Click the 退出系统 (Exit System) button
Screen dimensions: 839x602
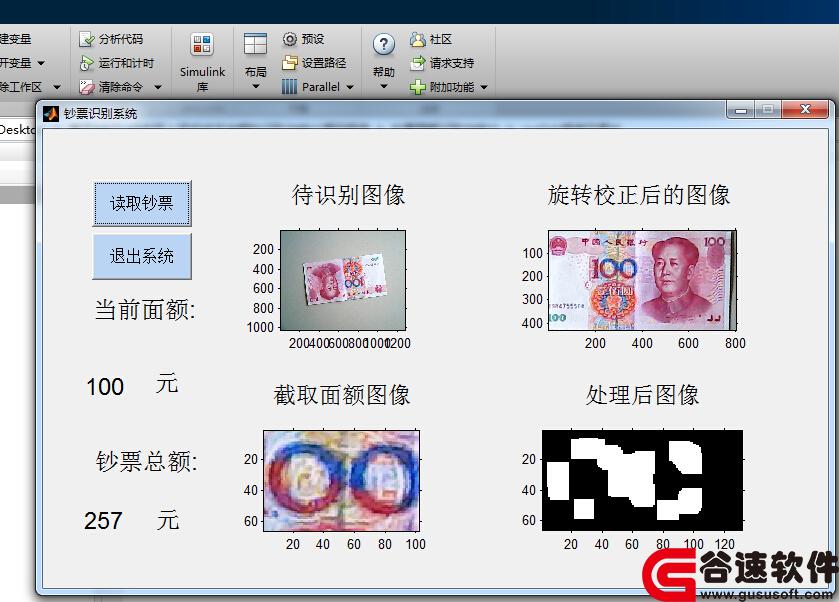coord(142,256)
